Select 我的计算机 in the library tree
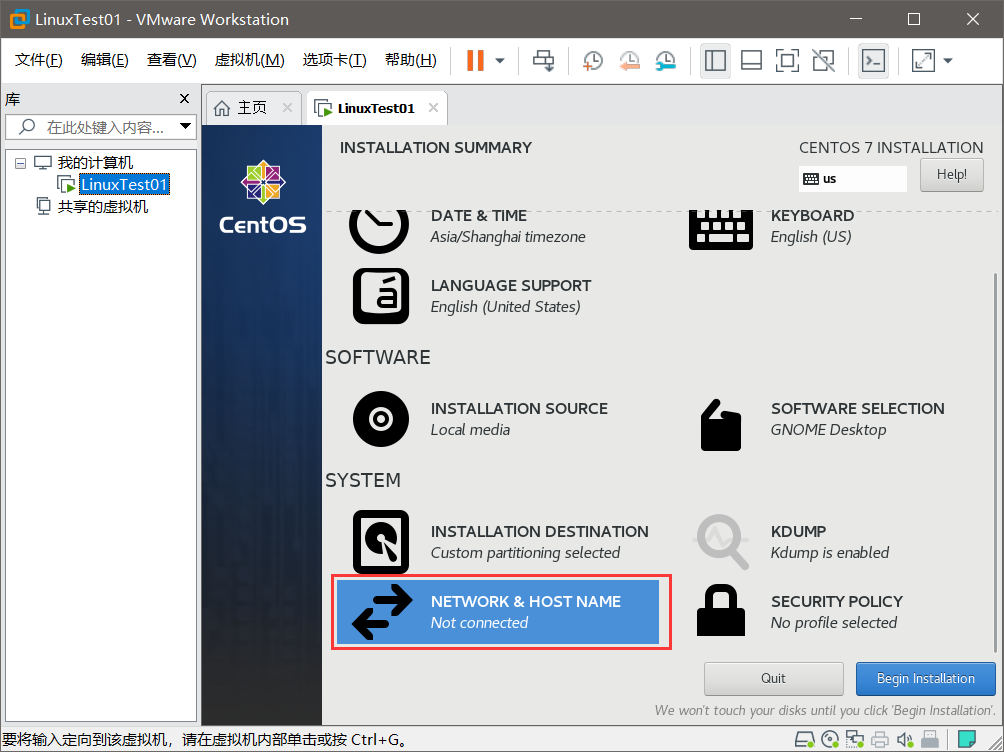 pos(95,163)
